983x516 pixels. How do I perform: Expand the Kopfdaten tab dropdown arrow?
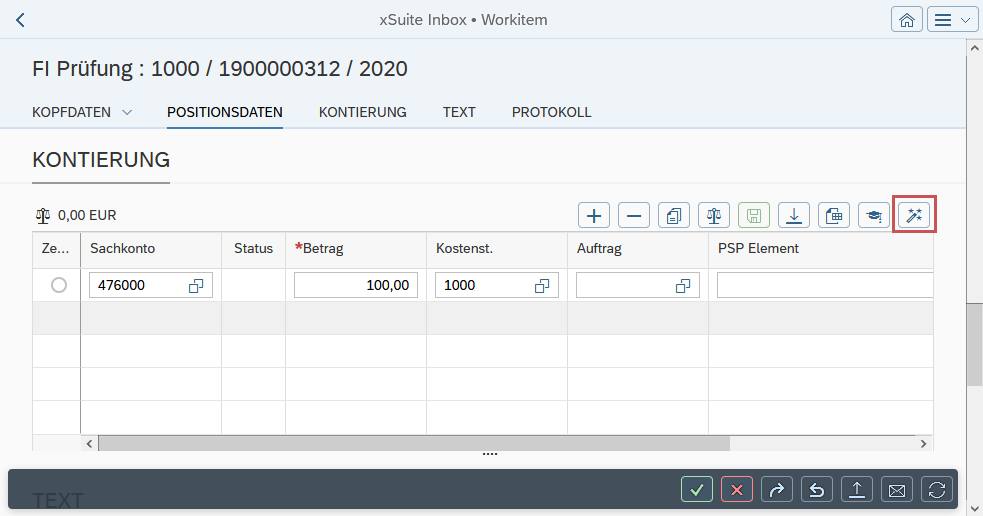127,112
